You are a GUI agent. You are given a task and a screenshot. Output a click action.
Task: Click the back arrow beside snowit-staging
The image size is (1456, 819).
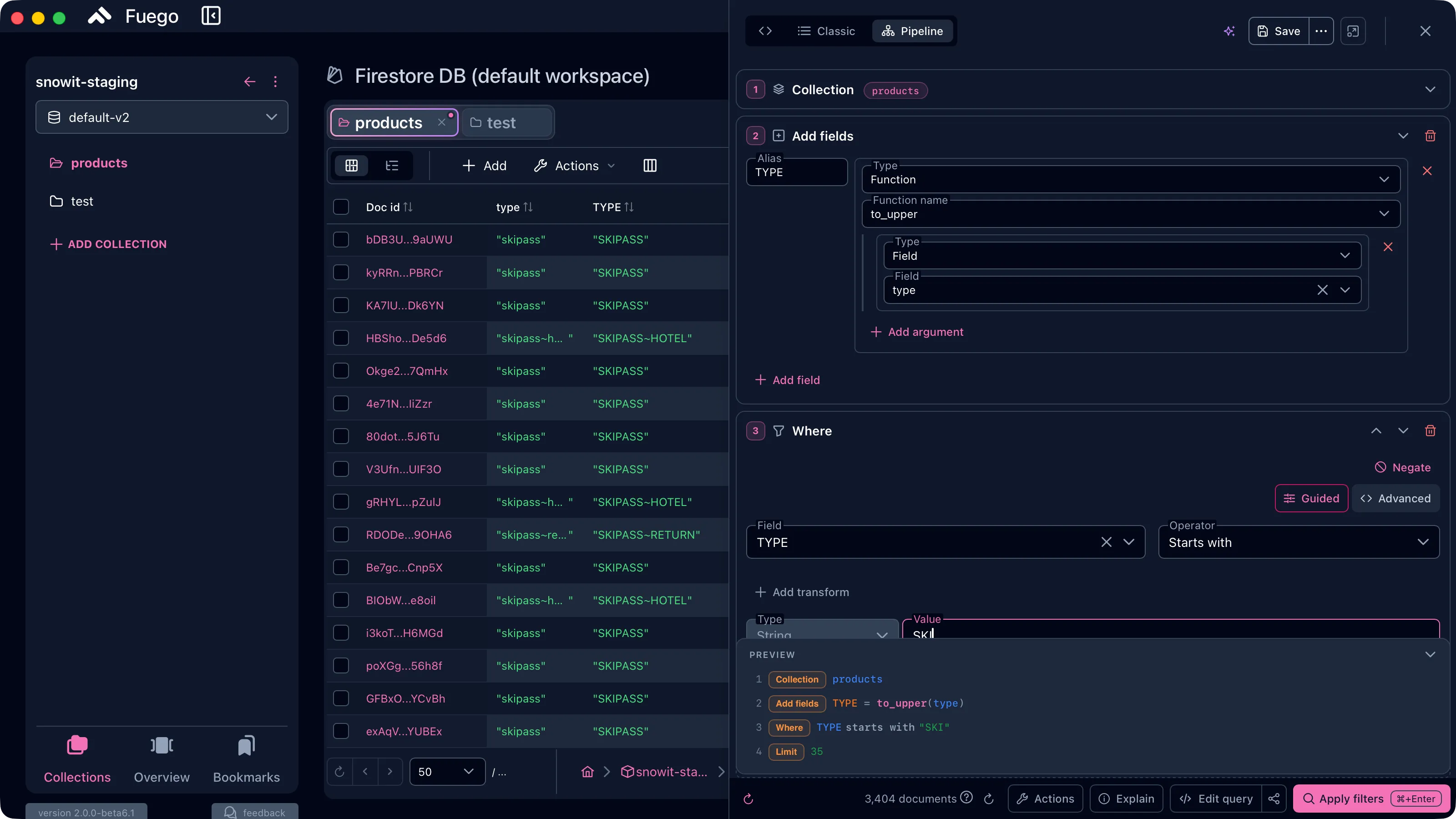tap(249, 82)
